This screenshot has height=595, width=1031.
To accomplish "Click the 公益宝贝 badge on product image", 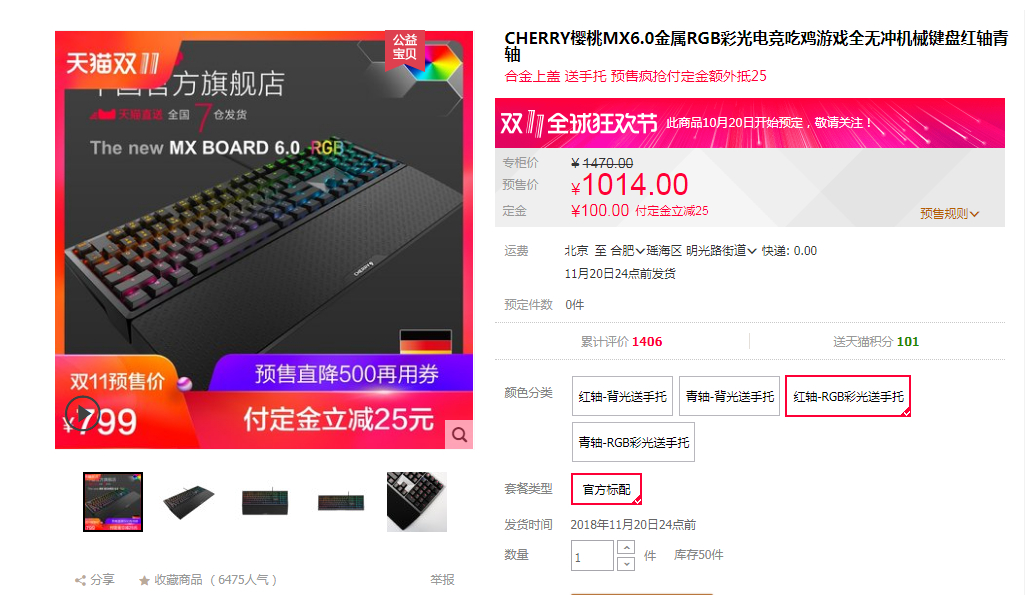I will click(404, 47).
